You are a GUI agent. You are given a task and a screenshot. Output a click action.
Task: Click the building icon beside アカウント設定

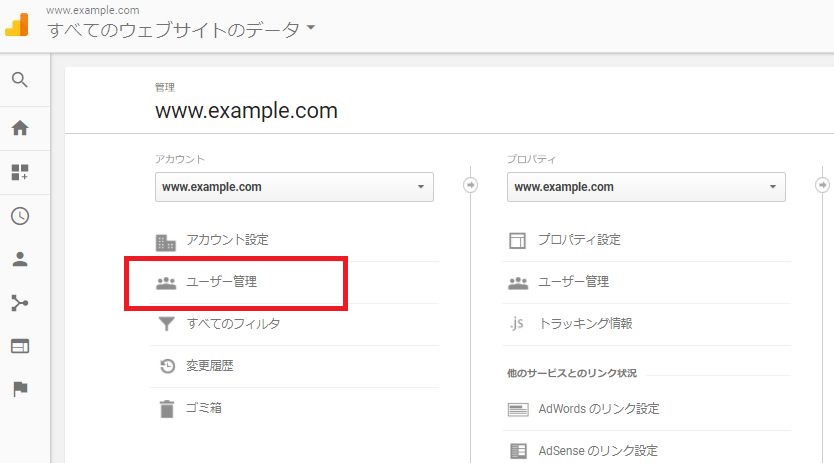tap(165, 242)
